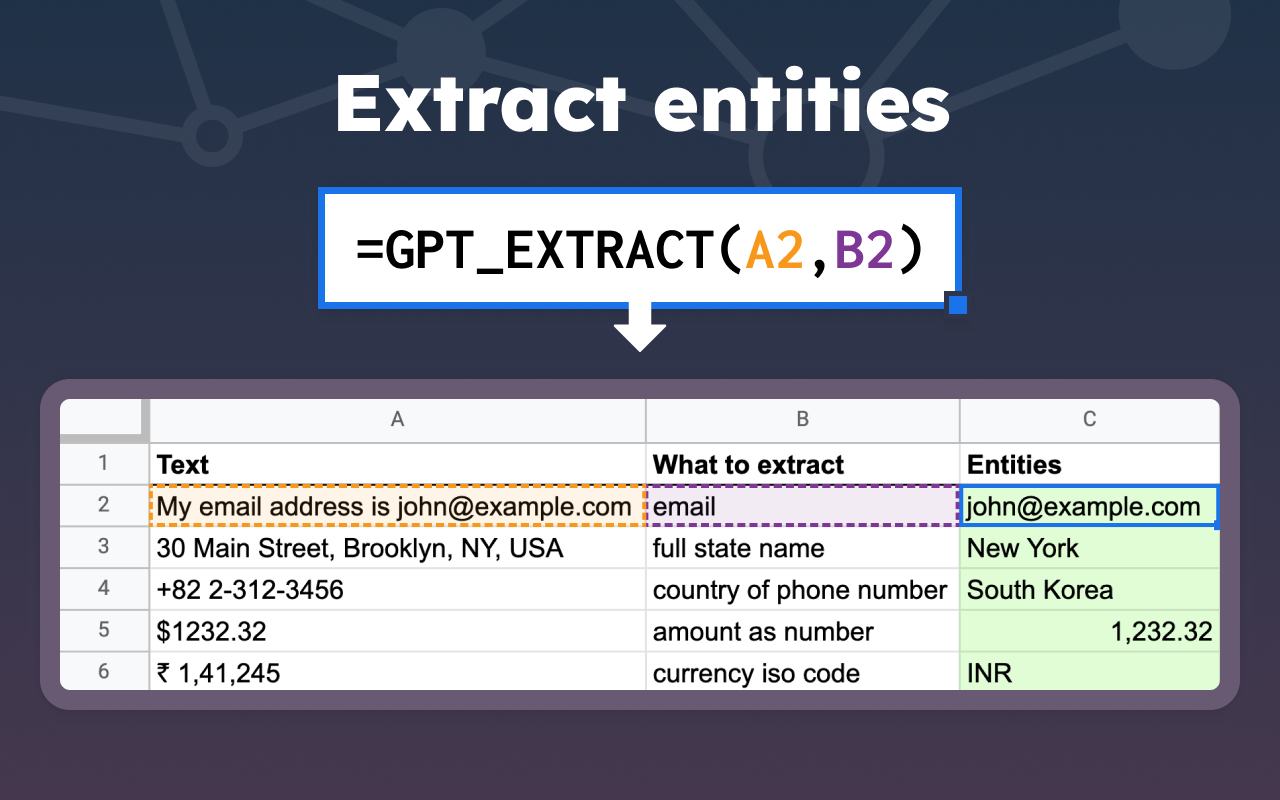Select the 'email' cell in column B

(x=803, y=506)
